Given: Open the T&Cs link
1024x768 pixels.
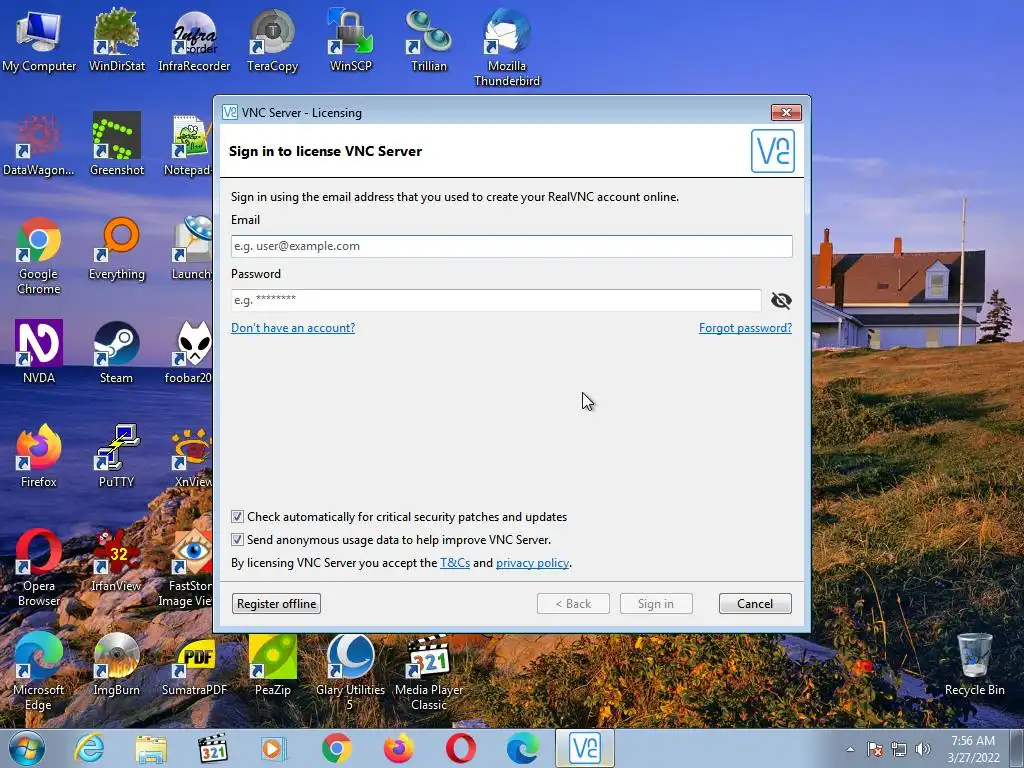Looking at the screenshot, I should 455,563.
